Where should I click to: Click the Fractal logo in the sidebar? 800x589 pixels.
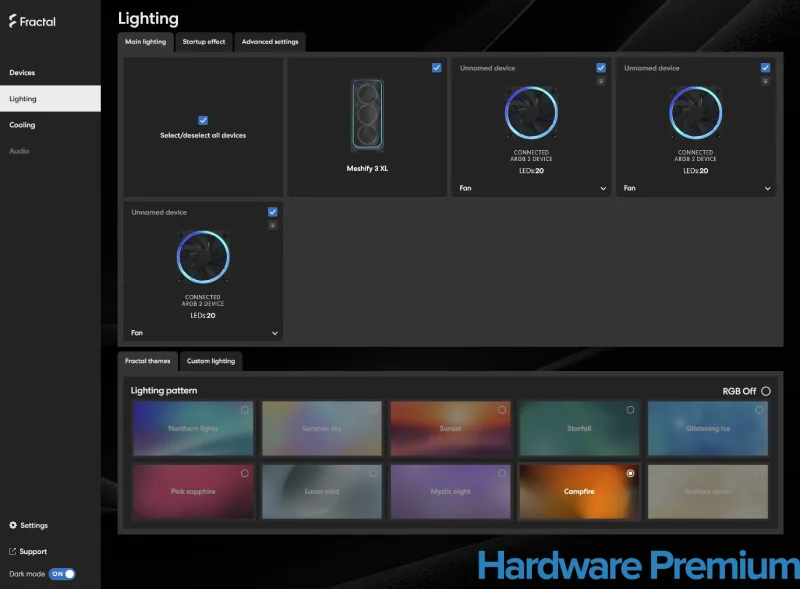point(32,21)
